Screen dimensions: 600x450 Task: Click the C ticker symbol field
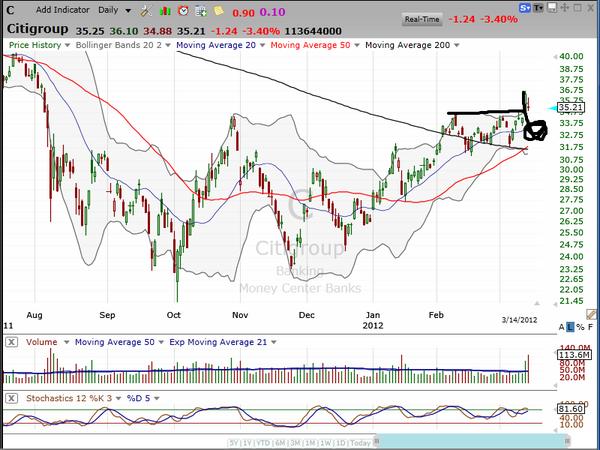[10, 10]
